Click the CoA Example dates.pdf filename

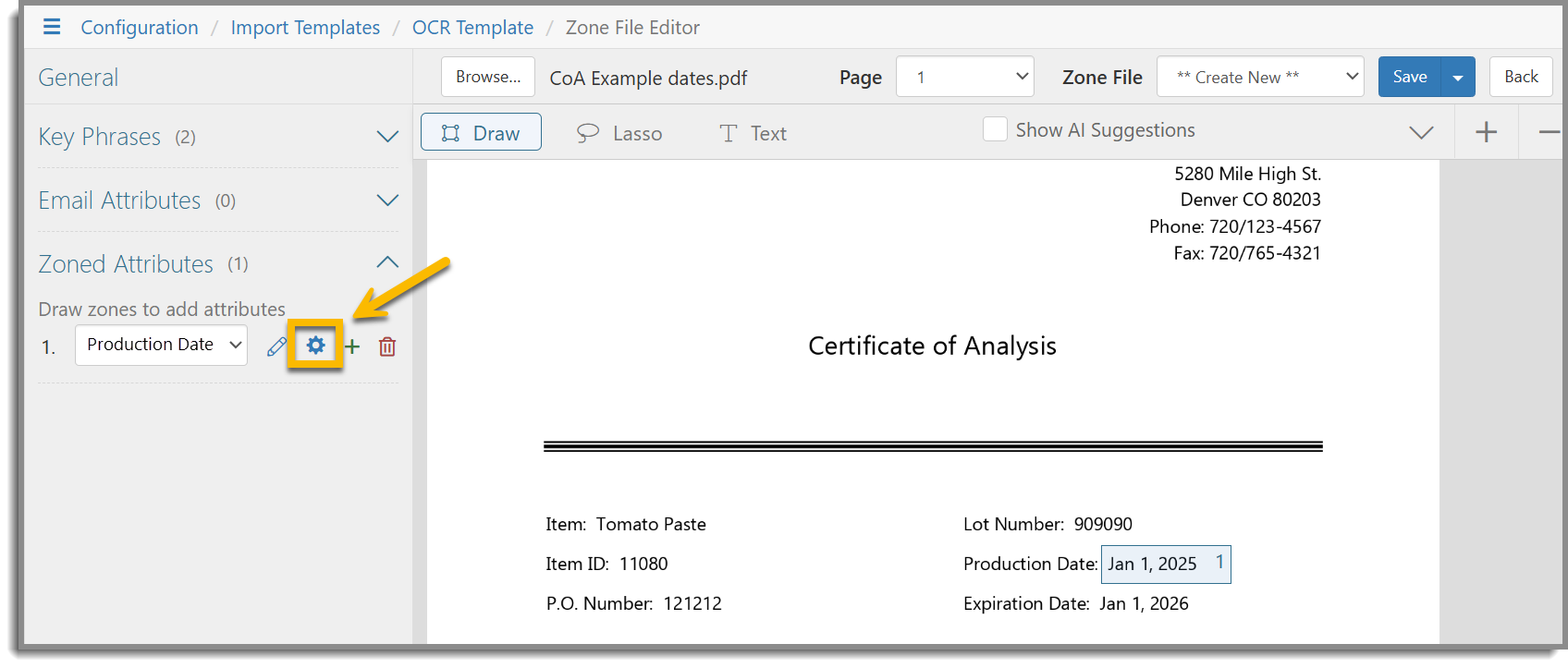[x=648, y=79]
